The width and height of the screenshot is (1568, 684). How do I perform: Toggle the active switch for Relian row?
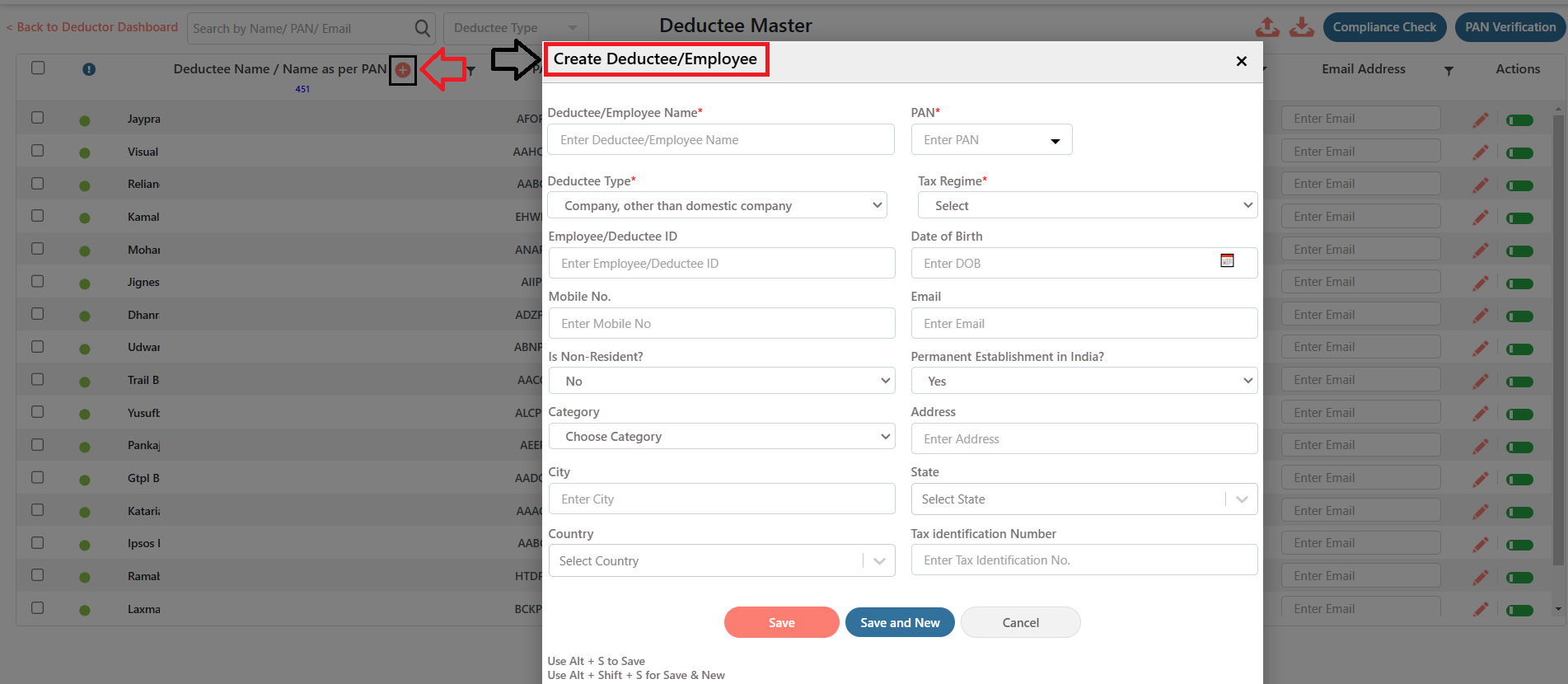1519,185
